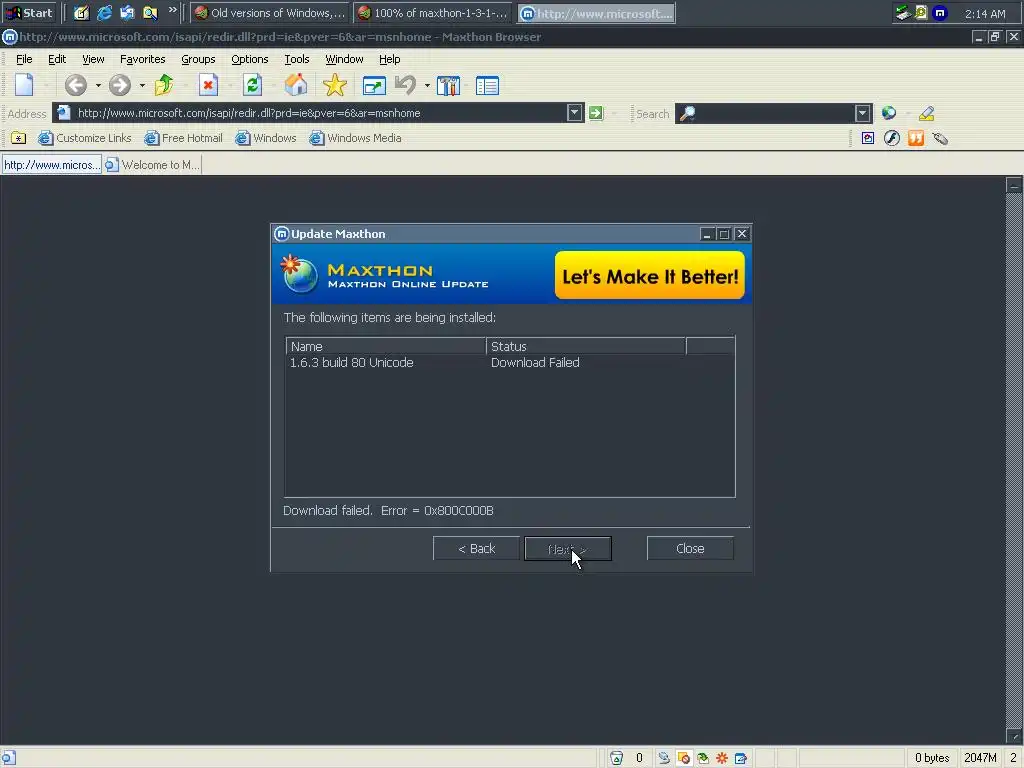Click the Maxthon icon in system tray
Screen dimensions: 1024x768
tap(940, 13)
